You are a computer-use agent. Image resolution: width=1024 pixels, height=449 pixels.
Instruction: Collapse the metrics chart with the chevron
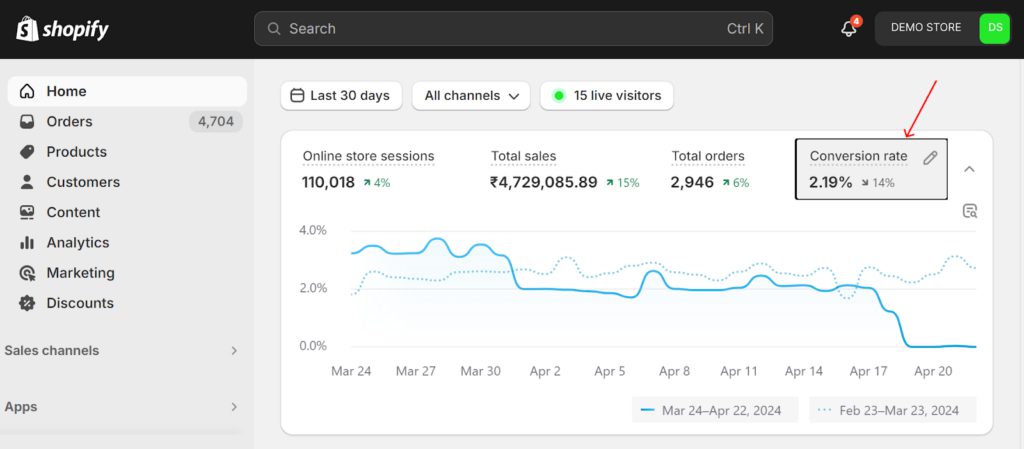tap(969, 169)
